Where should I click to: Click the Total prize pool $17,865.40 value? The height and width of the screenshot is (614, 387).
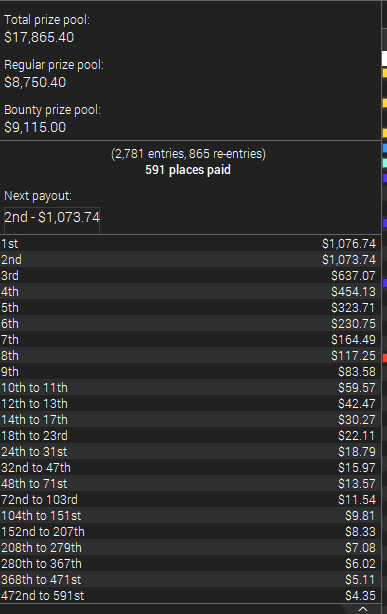tap(39, 37)
